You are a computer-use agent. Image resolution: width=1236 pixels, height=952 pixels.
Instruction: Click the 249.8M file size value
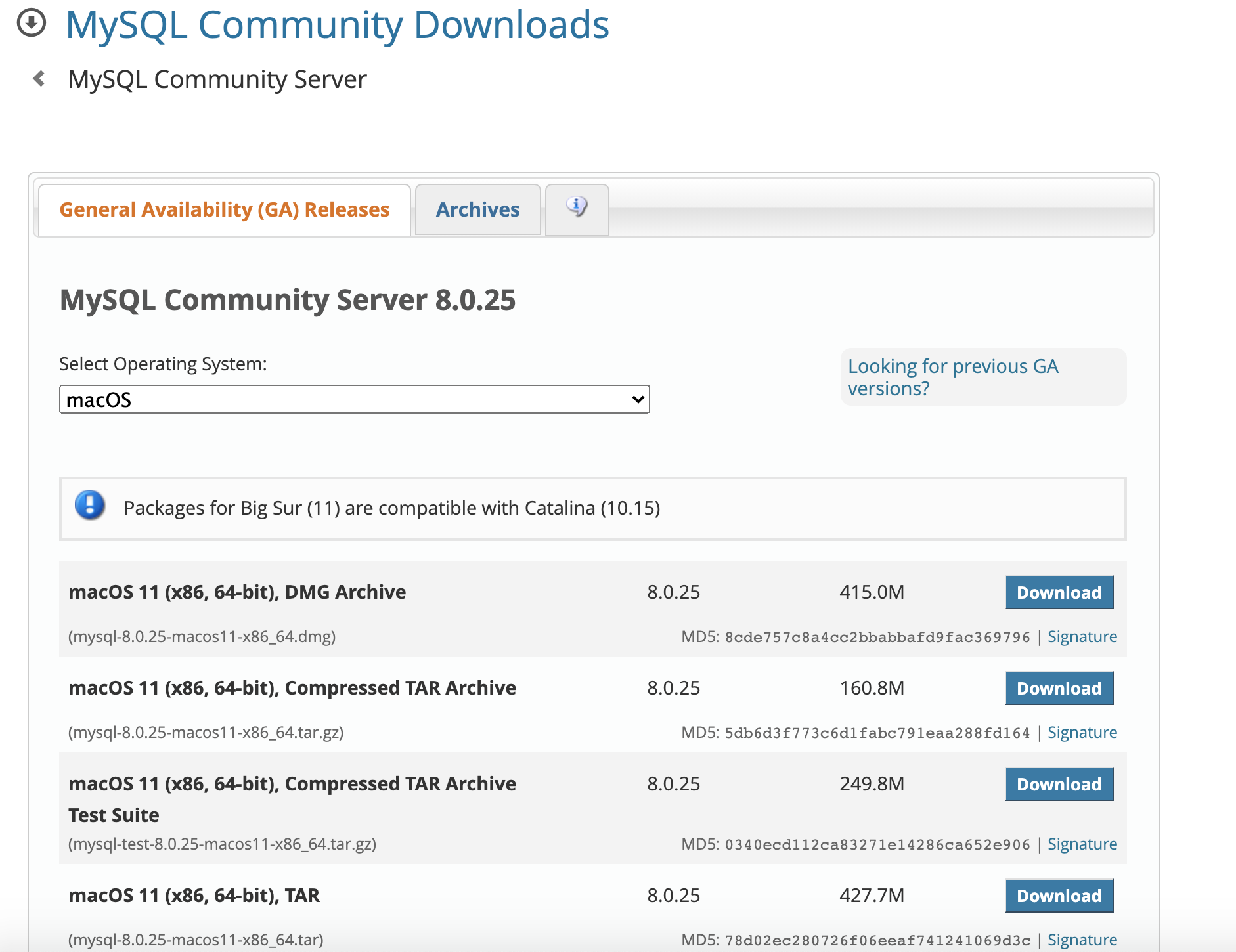pyautogui.click(x=872, y=784)
